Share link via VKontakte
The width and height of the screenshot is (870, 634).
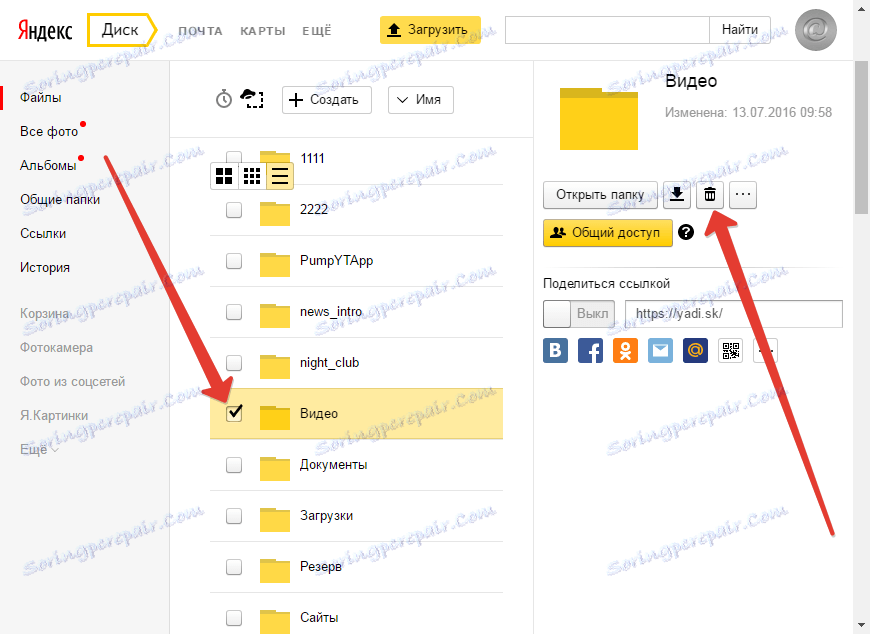tap(555, 351)
